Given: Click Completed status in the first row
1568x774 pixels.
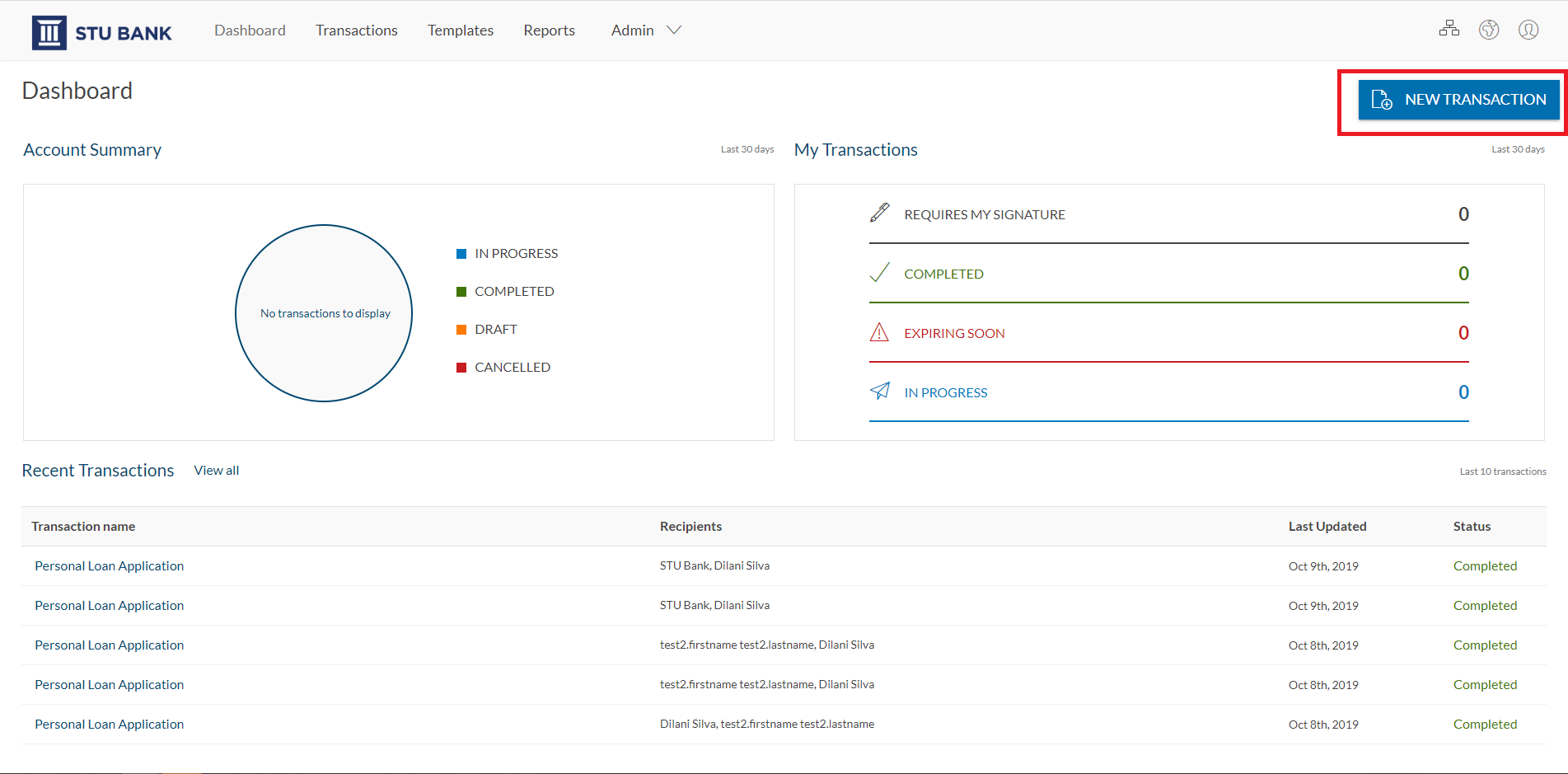Looking at the screenshot, I should [x=1485, y=566].
